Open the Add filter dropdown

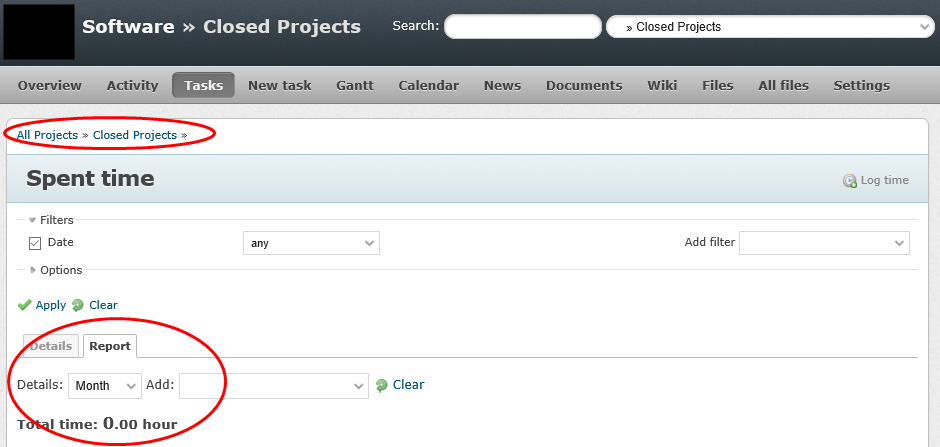(824, 243)
